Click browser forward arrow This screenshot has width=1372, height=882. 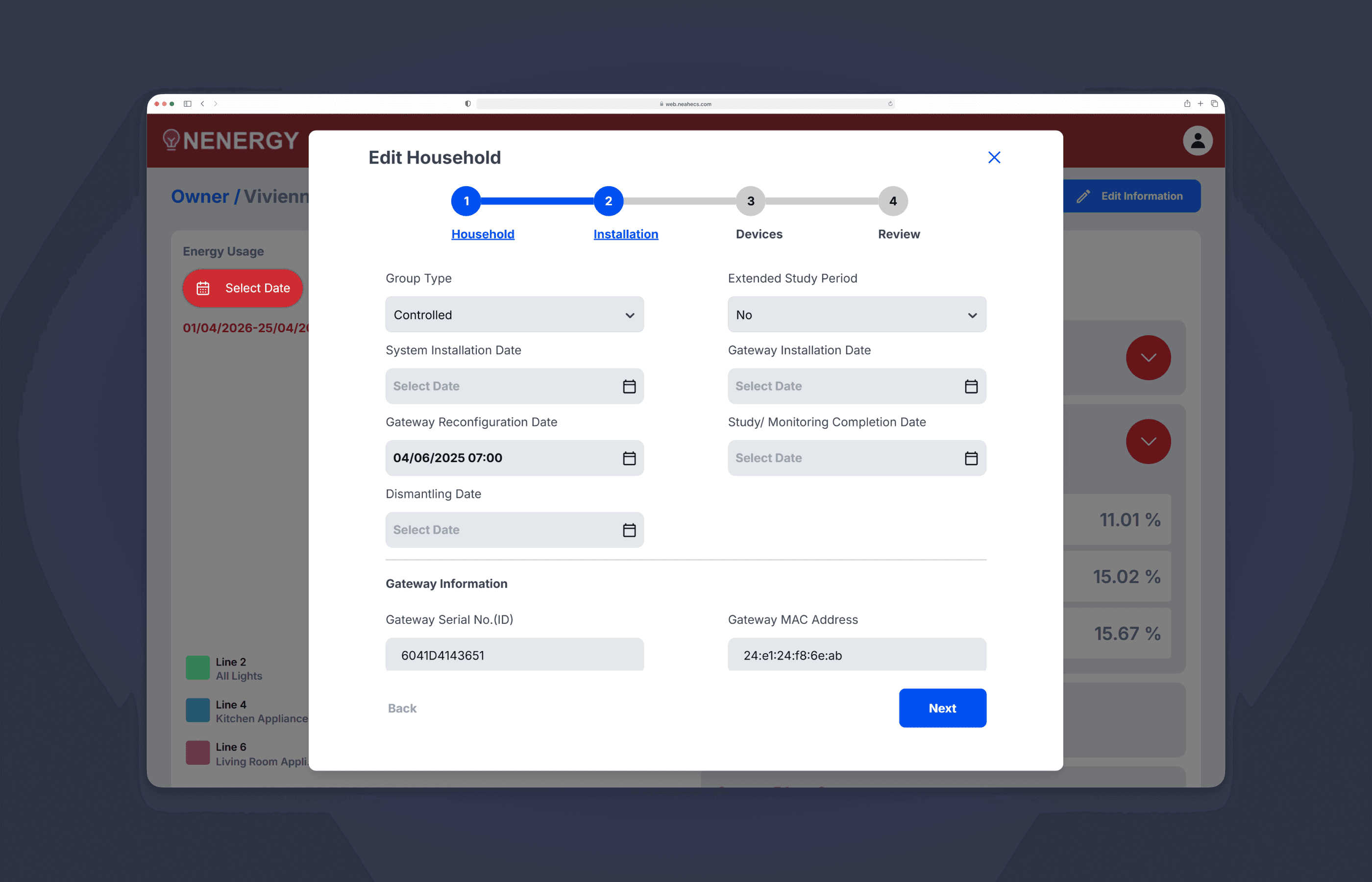pos(215,104)
